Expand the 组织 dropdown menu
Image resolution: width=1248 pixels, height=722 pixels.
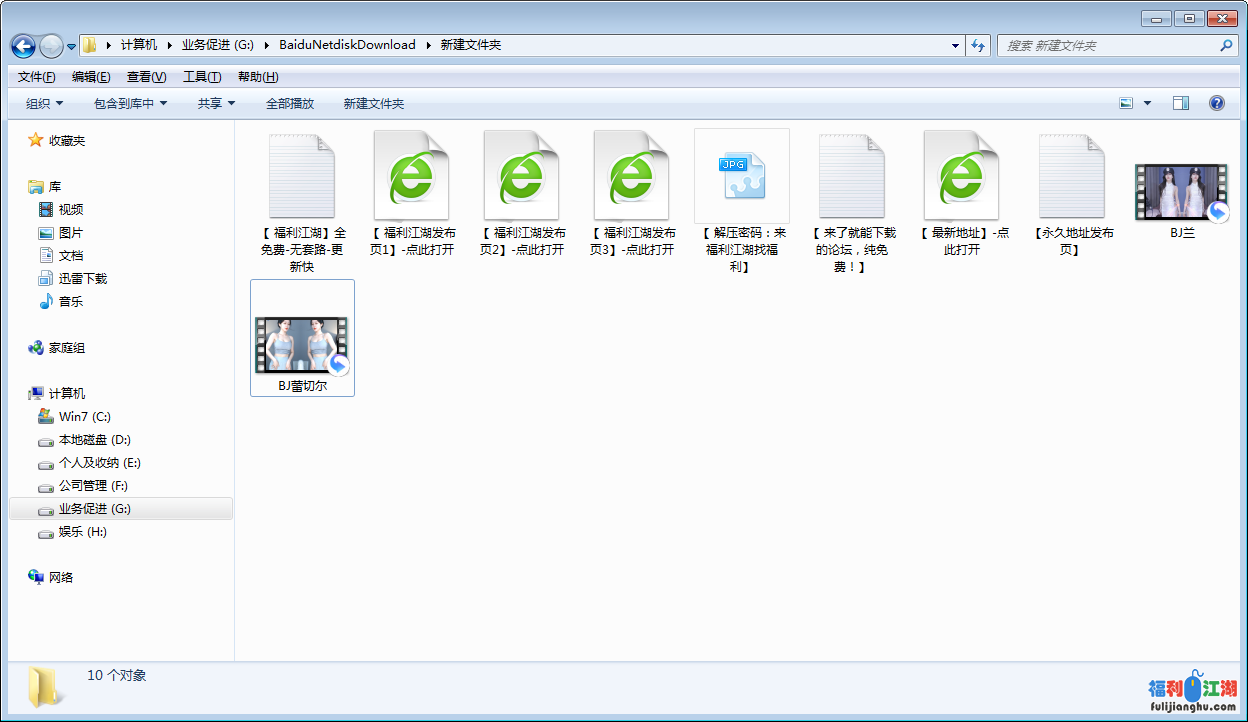tap(44, 104)
